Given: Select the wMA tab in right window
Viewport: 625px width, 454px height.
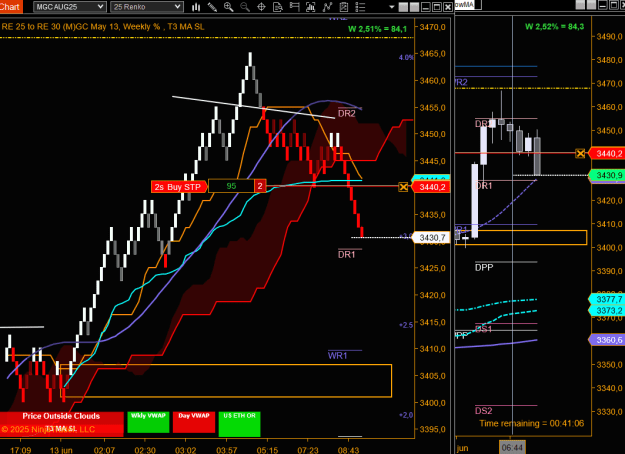Looking at the screenshot, I should click(x=467, y=4).
